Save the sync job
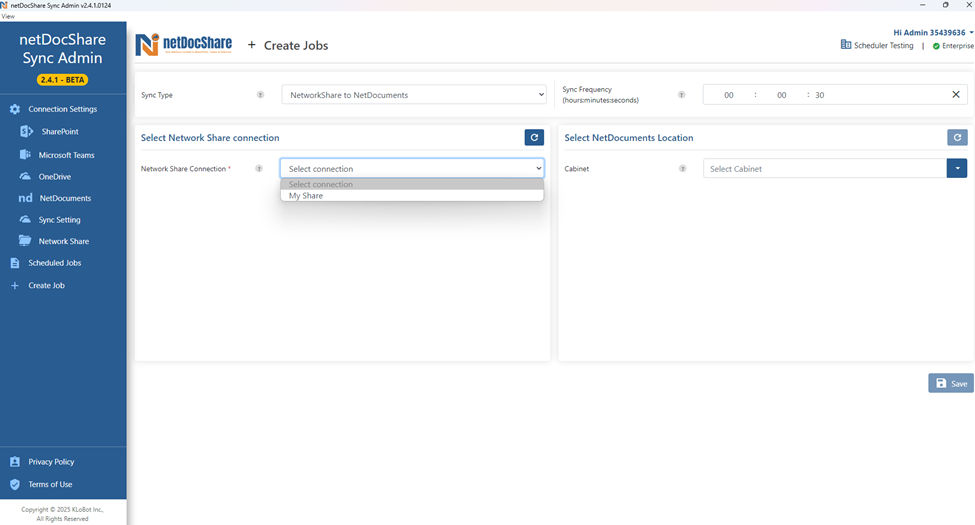The image size is (975, 525). point(951,383)
